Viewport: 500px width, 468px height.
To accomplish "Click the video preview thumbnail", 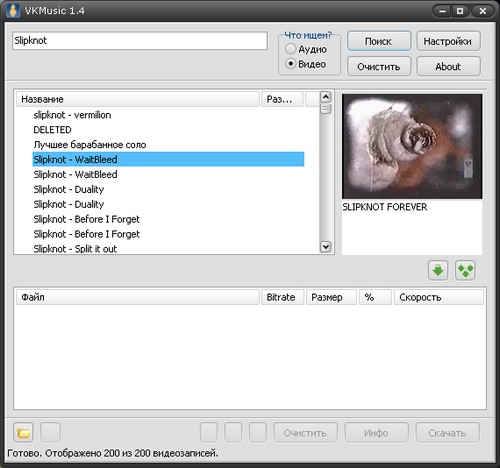I will pos(412,146).
